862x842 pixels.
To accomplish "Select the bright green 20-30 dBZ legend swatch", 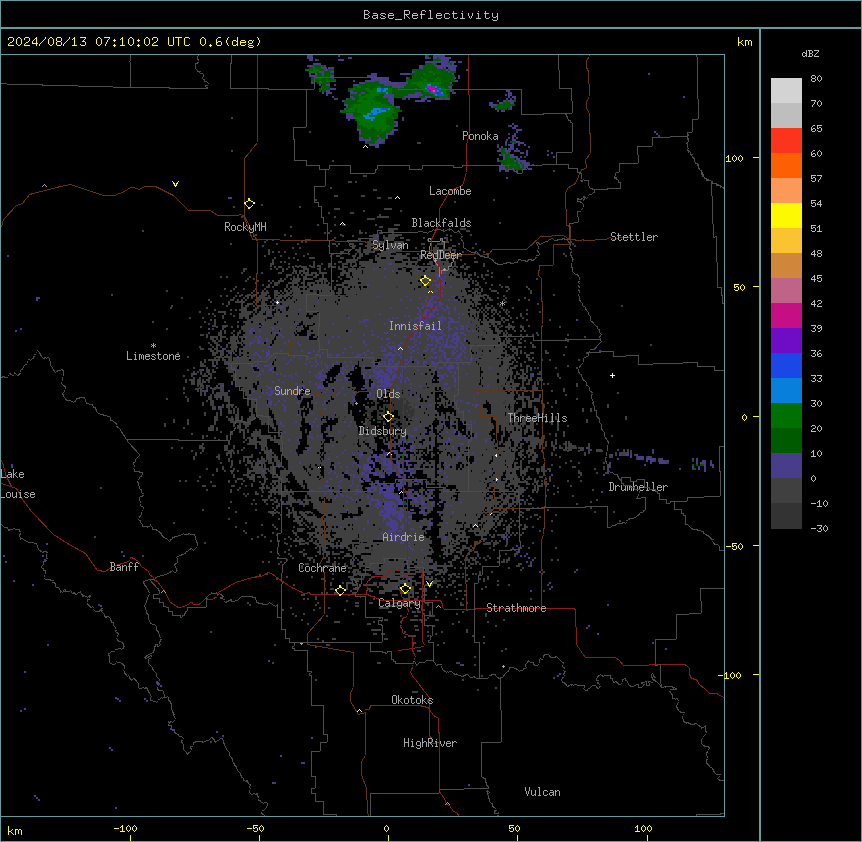I will click(786, 416).
